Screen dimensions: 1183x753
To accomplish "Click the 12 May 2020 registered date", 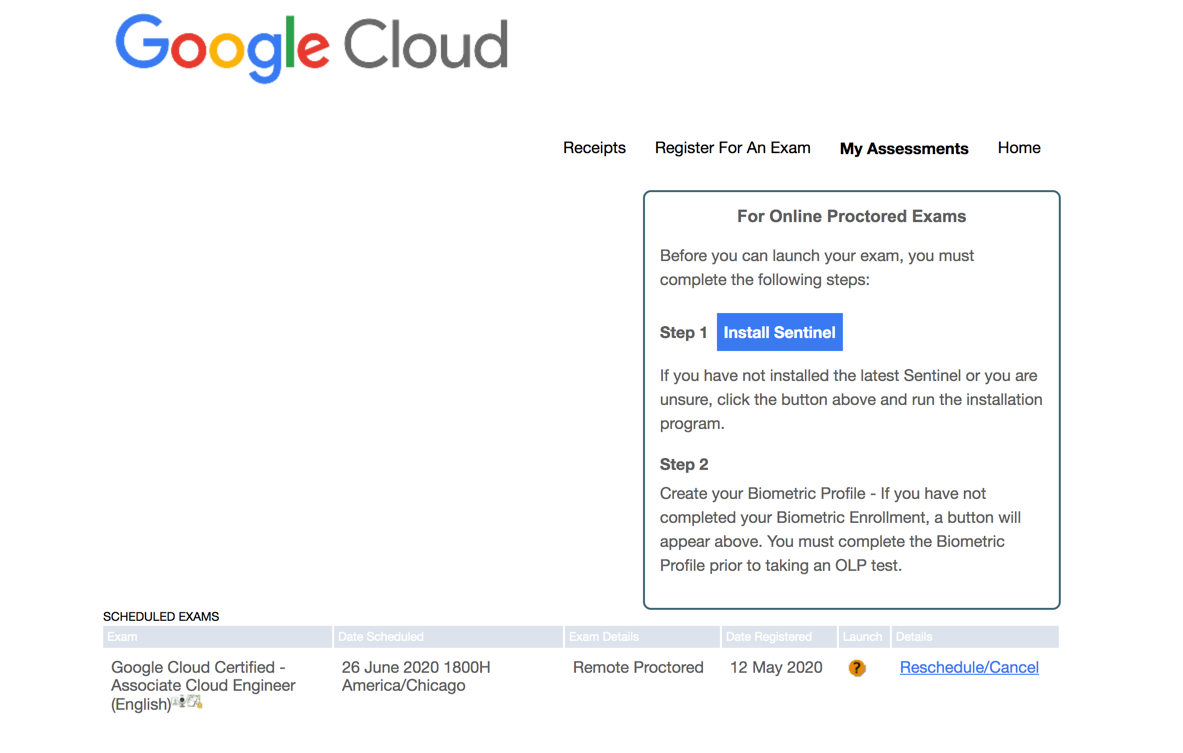I will [776, 667].
